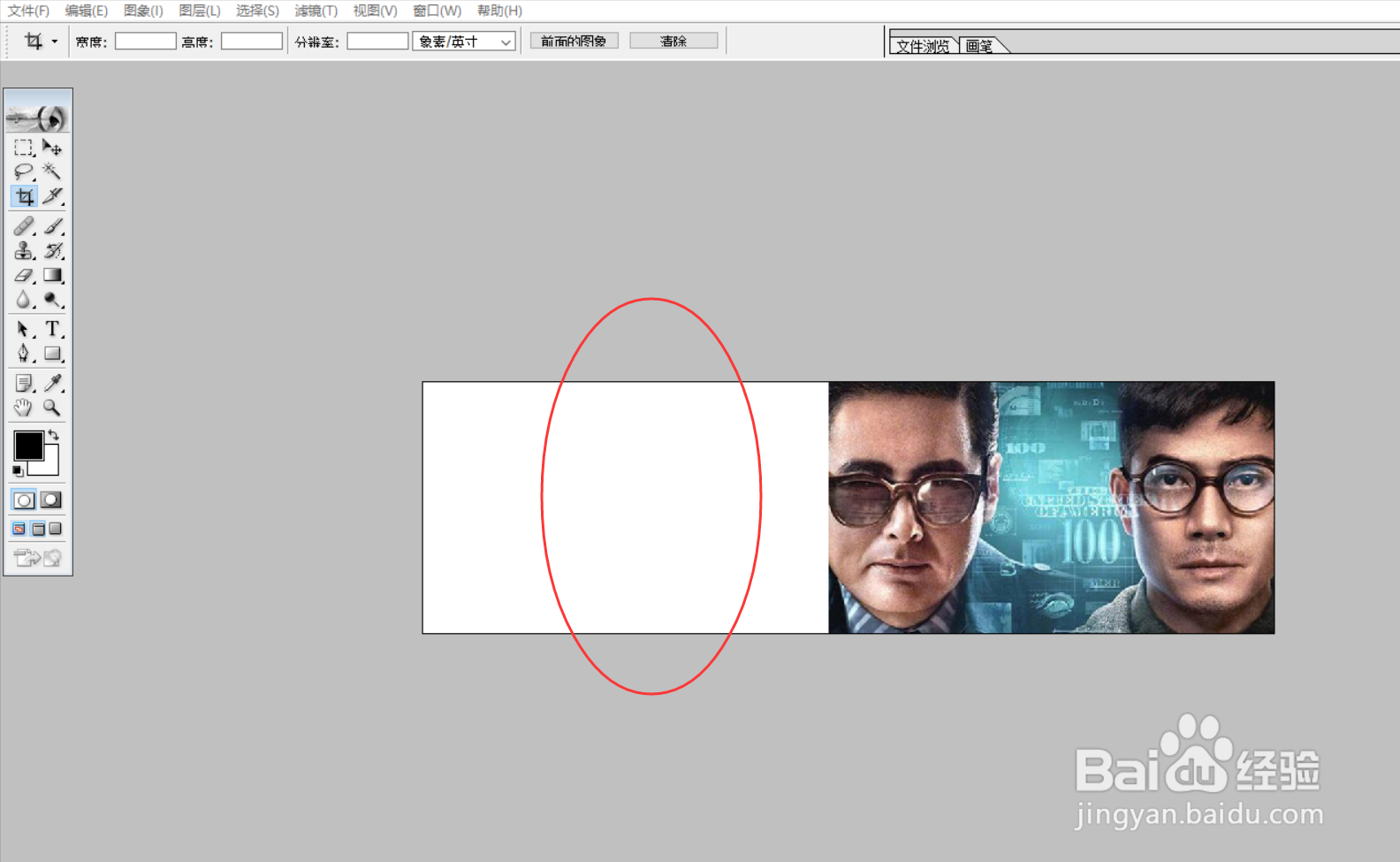This screenshot has height=862, width=1400.
Task: Open the 选择(S) menu
Action: click(257, 11)
